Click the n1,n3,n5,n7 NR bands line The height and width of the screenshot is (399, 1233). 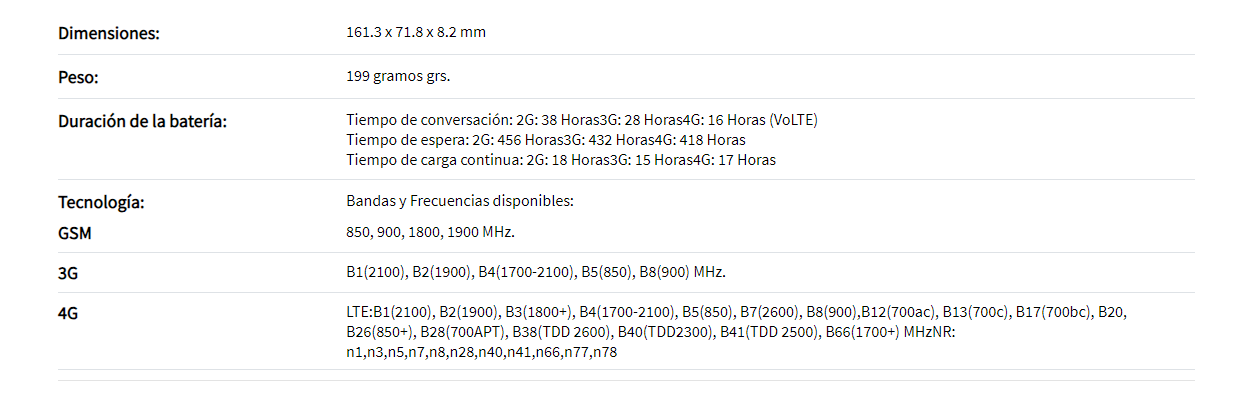tap(482, 353)
